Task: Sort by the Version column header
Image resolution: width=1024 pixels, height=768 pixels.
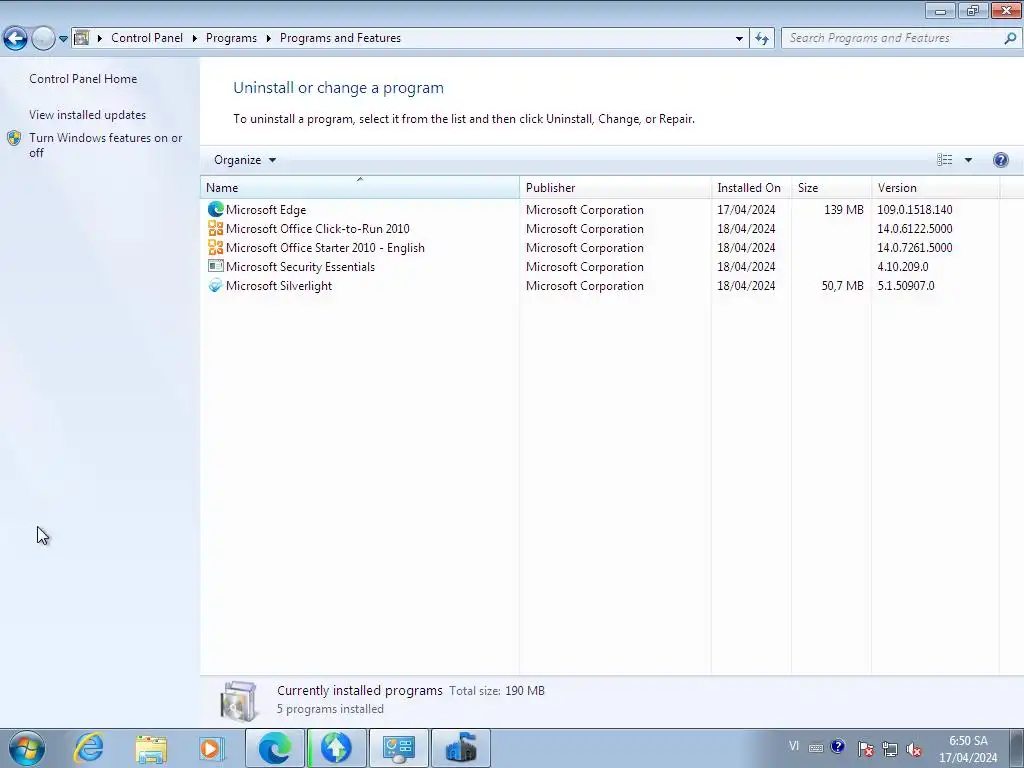Action: [x=935, y=187]
